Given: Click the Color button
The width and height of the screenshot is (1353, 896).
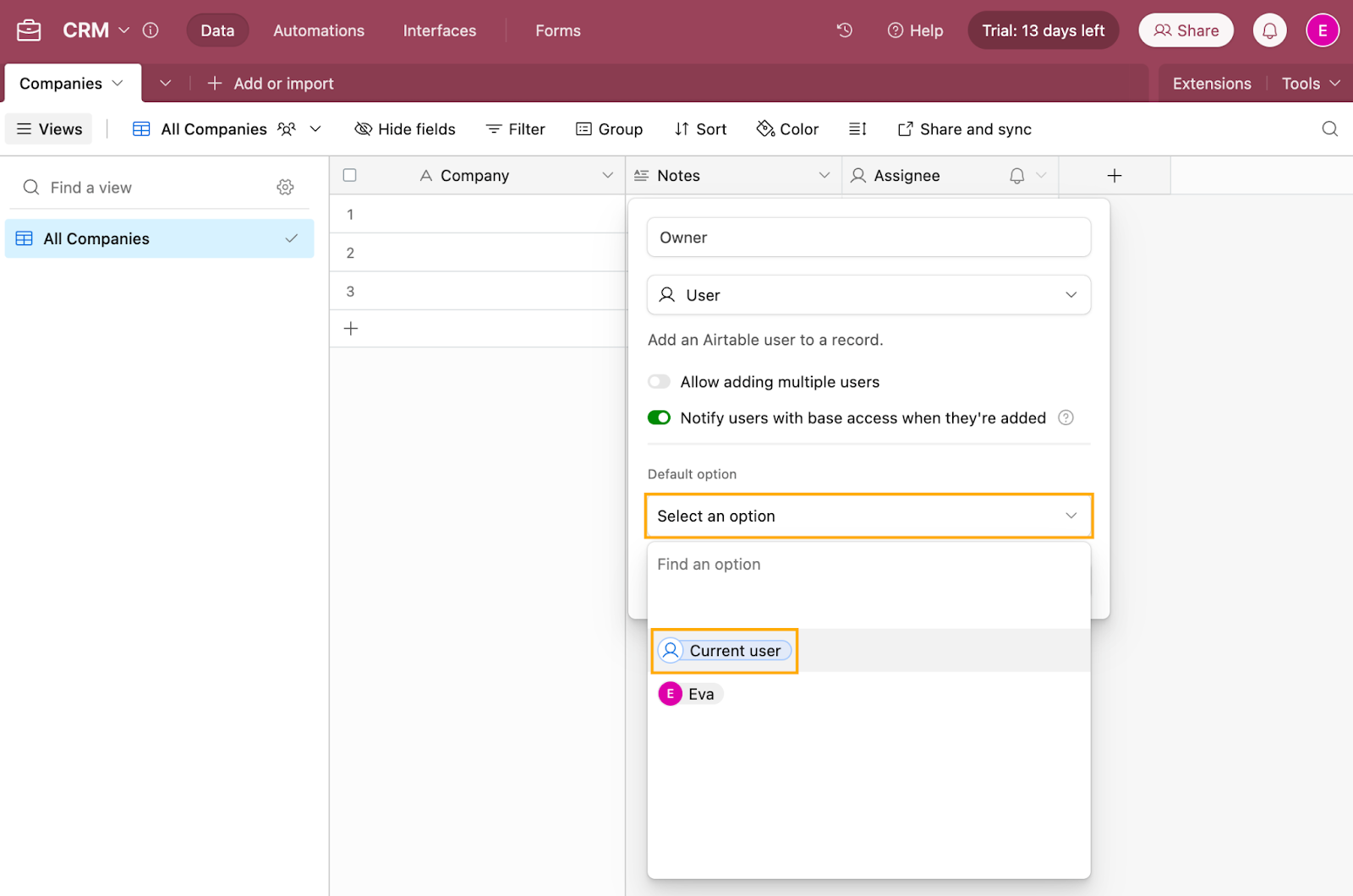Looking at the screenshot, I should coord(787,129).
